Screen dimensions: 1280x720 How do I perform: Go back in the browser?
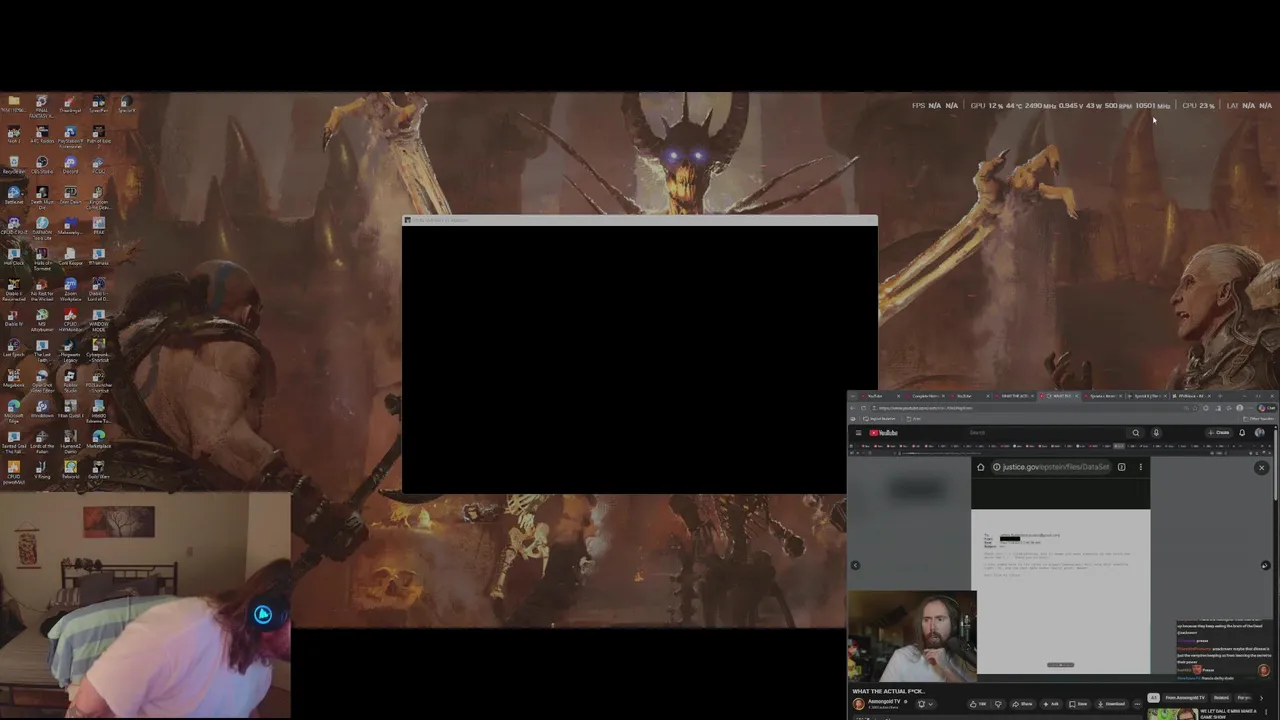pyautogui.click(x=853, y=408)
